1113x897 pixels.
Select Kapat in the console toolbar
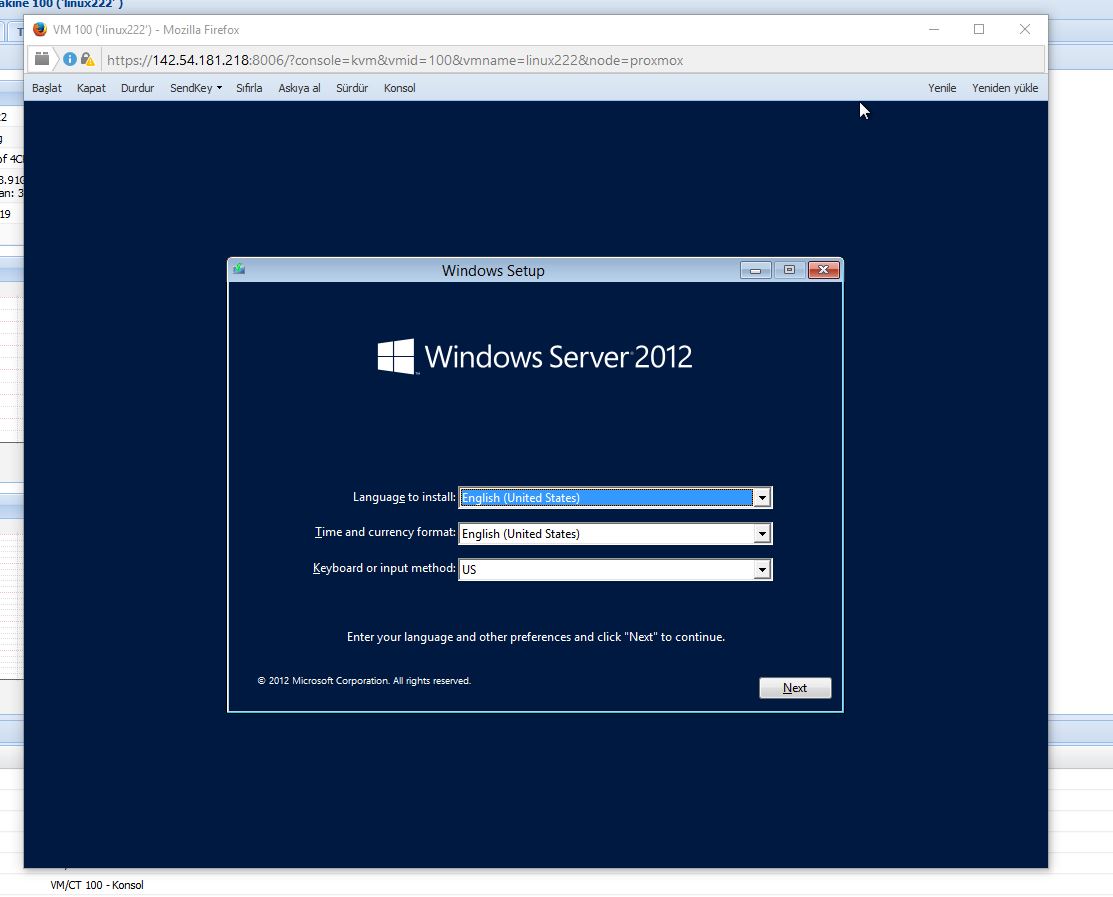pos(91,88)
